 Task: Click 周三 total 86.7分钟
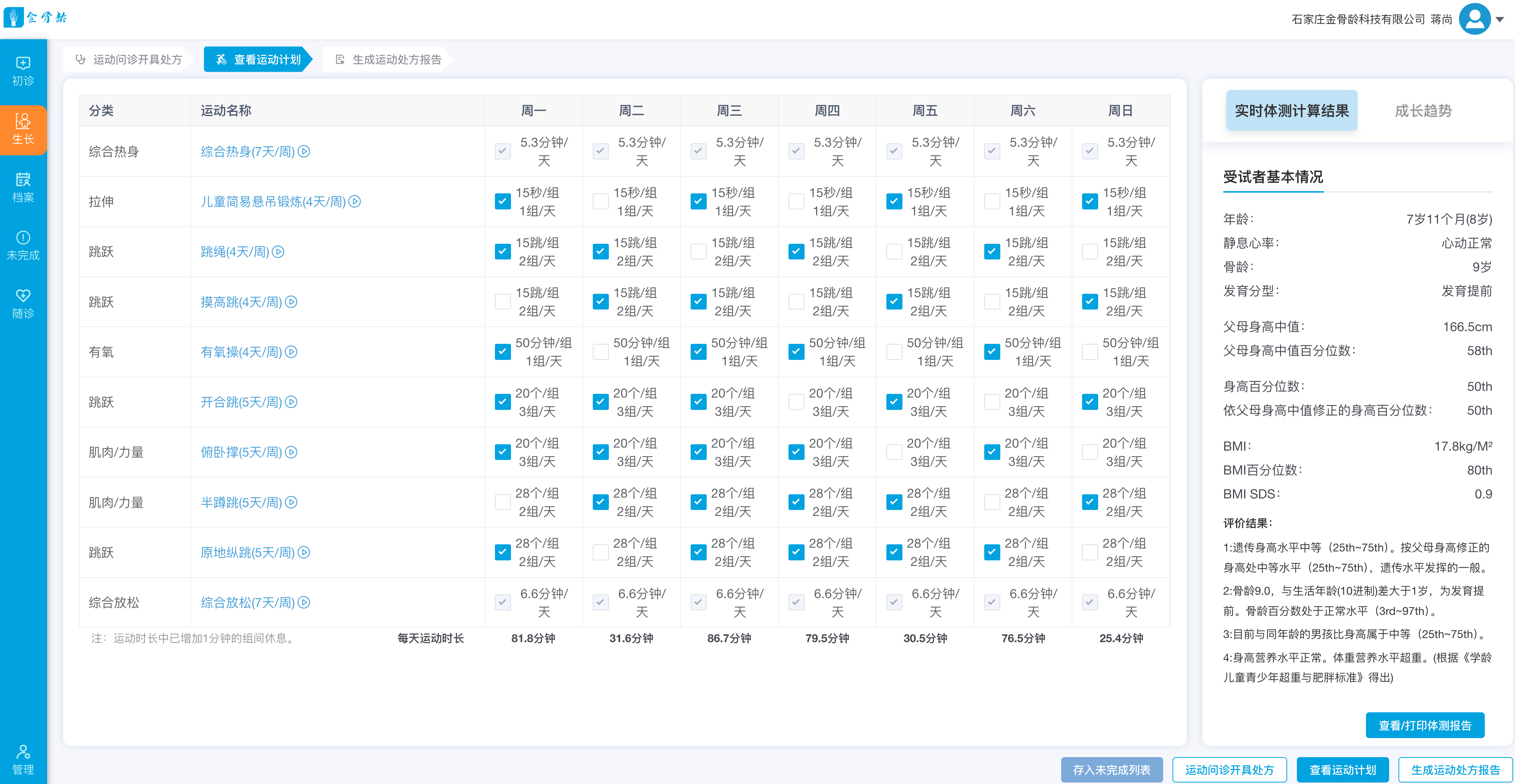(729, 638)
